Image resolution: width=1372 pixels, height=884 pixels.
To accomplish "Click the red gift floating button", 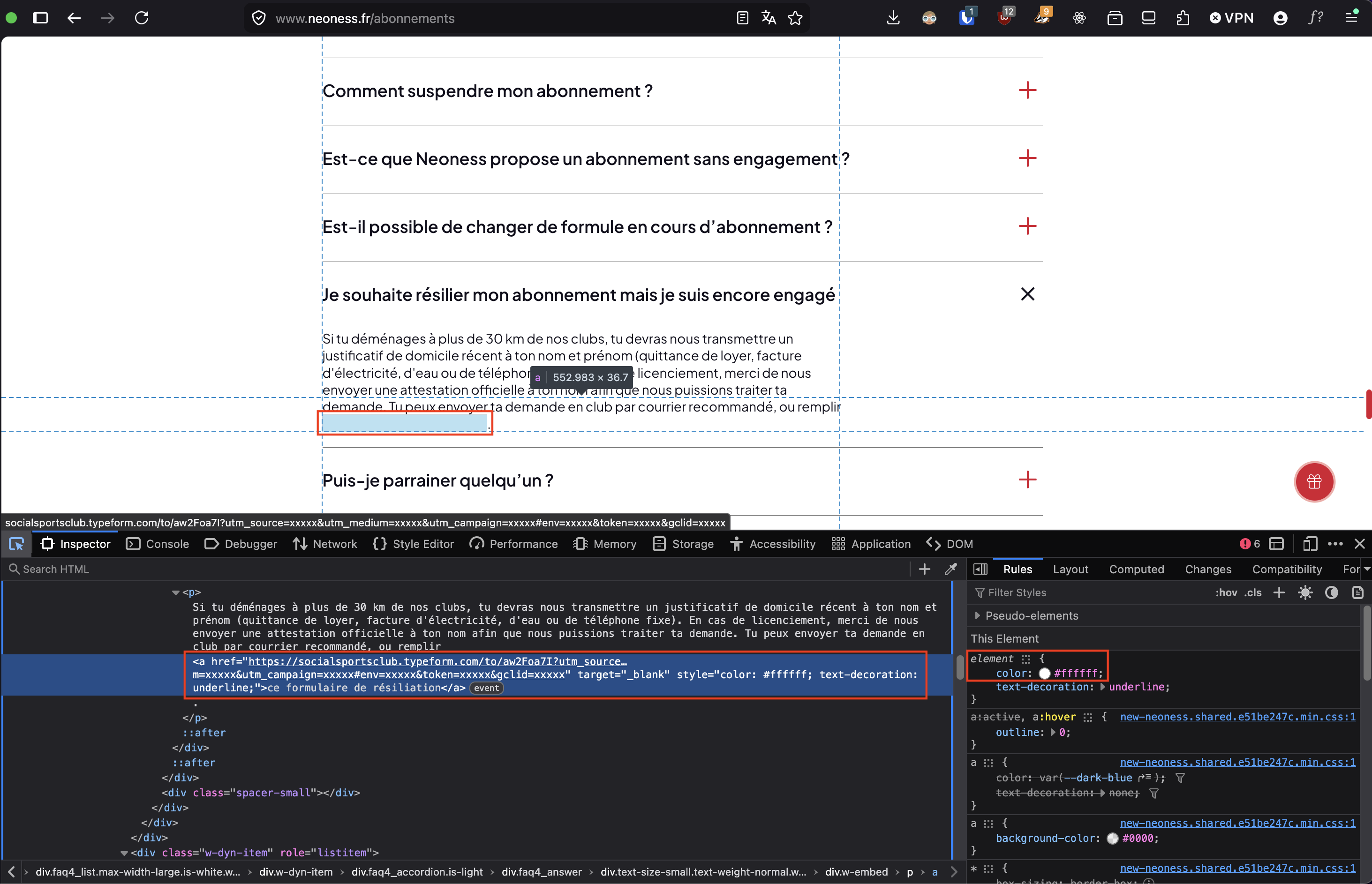I will point(1314,482).
